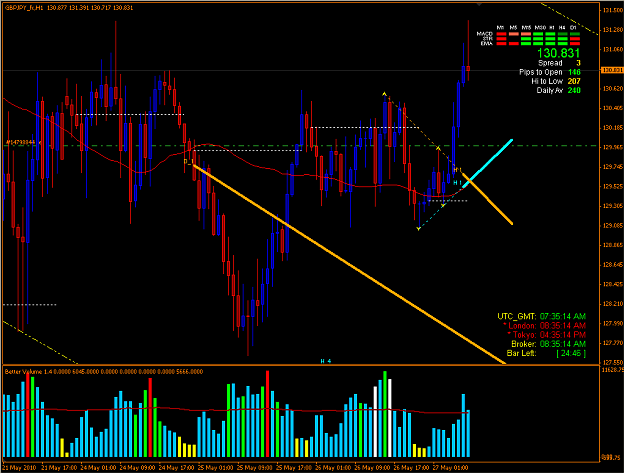The width and height of the screenshot is (625, 474).
Task: Click the EMA row label in signal panel
Action: (487, 43)
